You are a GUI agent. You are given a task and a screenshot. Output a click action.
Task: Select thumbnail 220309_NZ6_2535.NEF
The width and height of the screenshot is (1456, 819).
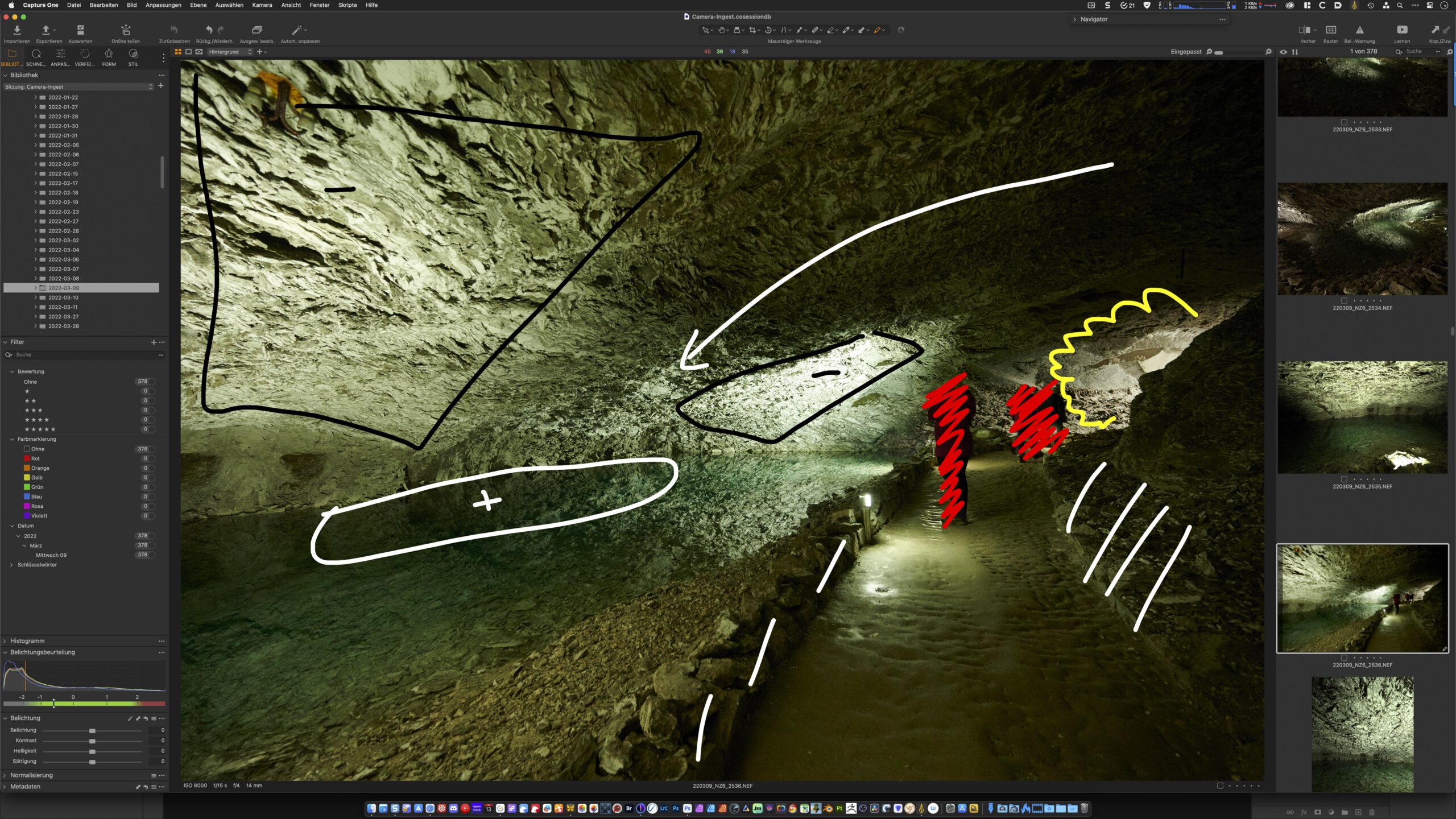(x=1362, y=417)
